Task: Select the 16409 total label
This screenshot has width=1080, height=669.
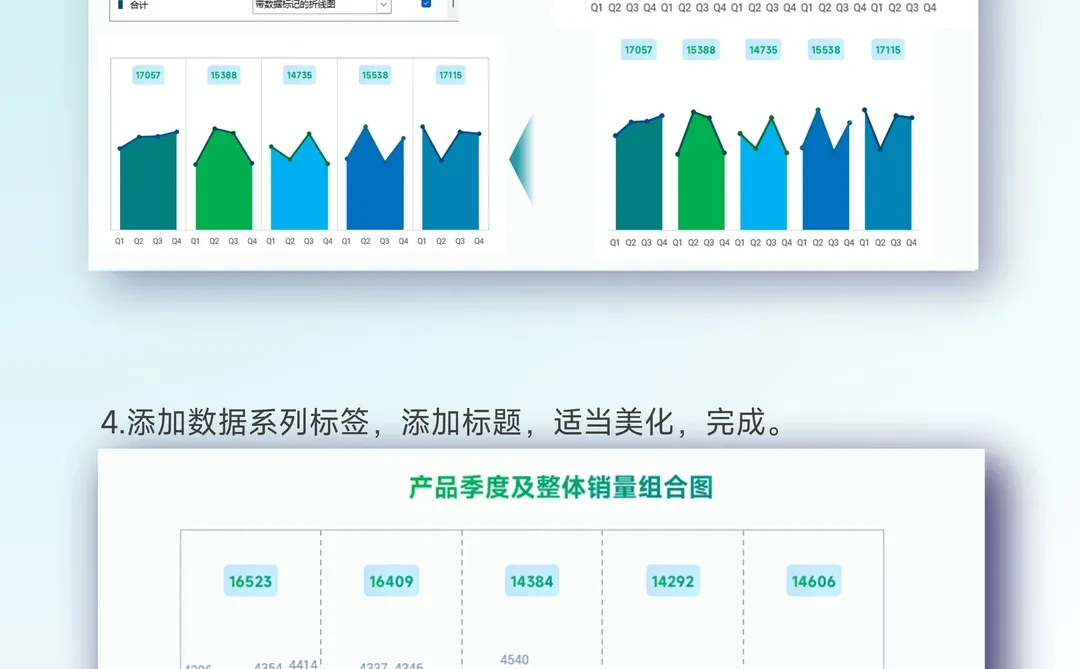Action: tap(391, 581)
